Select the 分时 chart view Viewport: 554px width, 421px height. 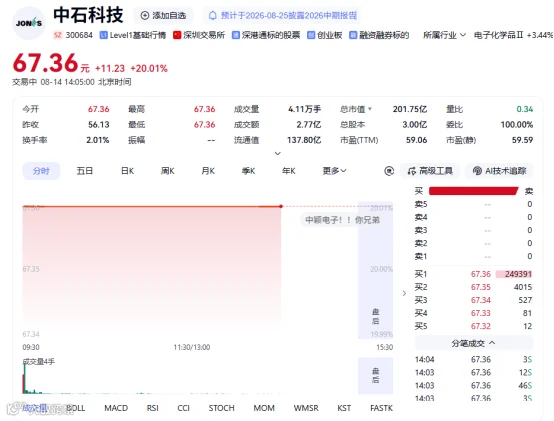coord(41,171)
